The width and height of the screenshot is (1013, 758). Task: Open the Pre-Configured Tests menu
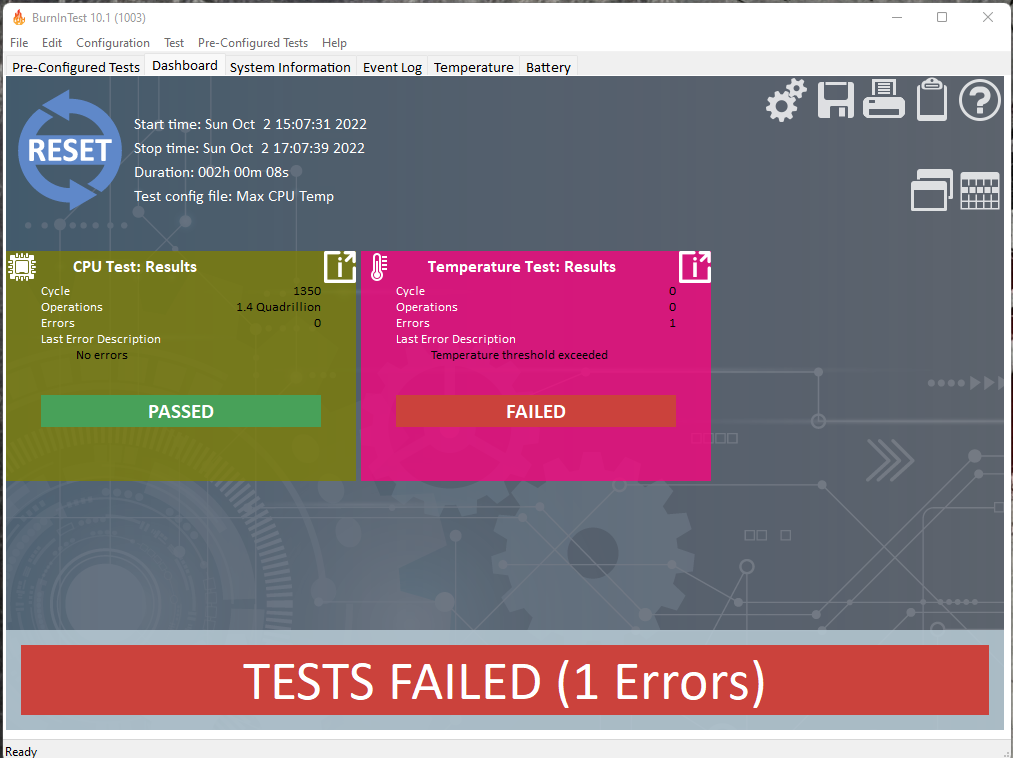(x=253, y=43)
